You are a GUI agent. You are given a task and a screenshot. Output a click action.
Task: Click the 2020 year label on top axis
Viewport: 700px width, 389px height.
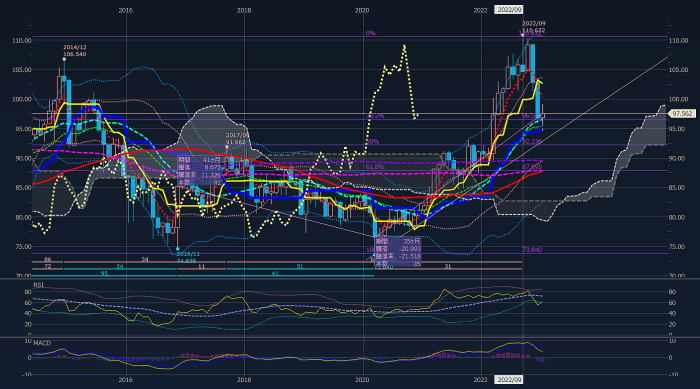pos(362,10)
